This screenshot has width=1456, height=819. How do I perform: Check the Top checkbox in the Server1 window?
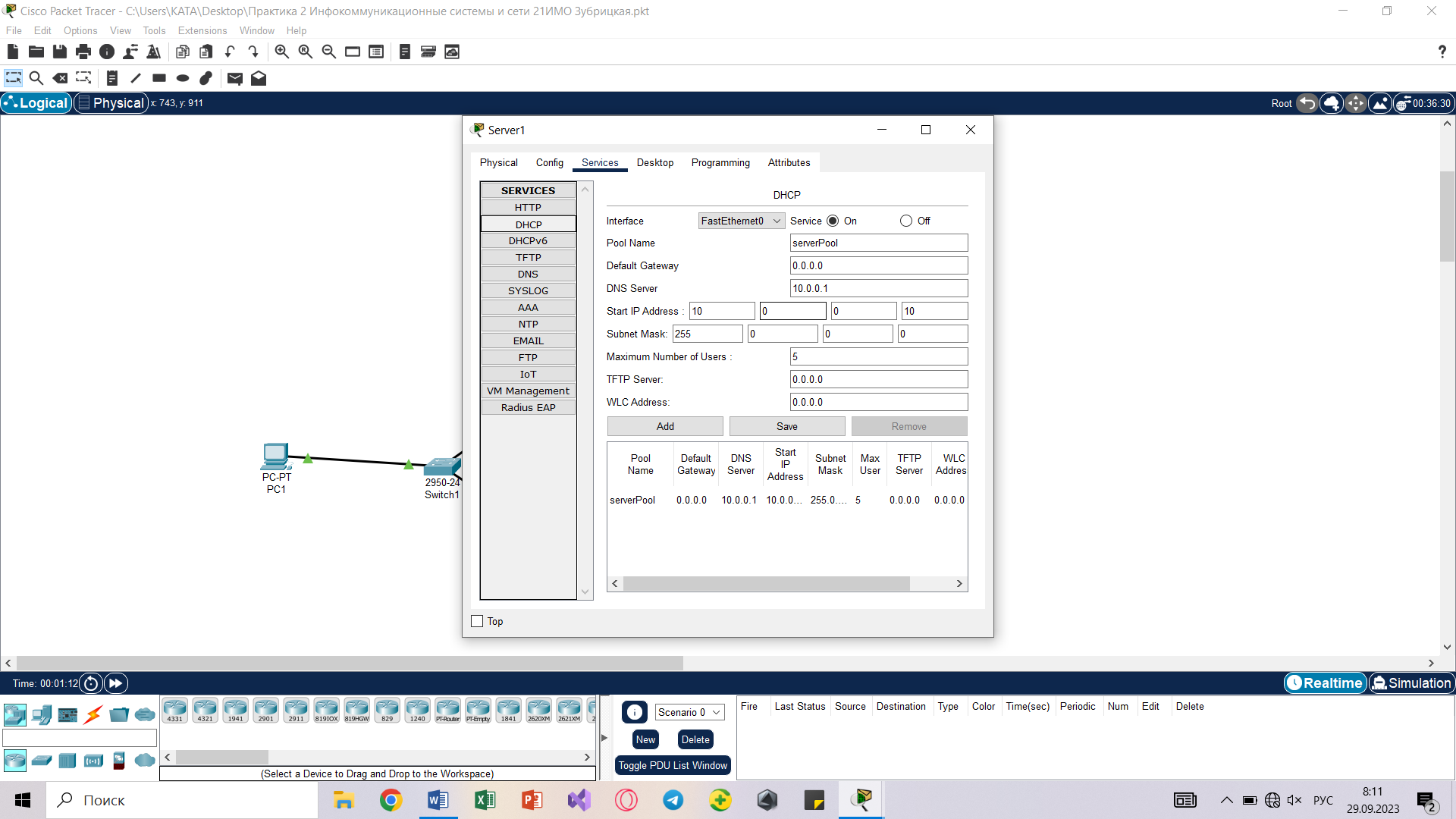pyautogui.click(x=477, y=621)
